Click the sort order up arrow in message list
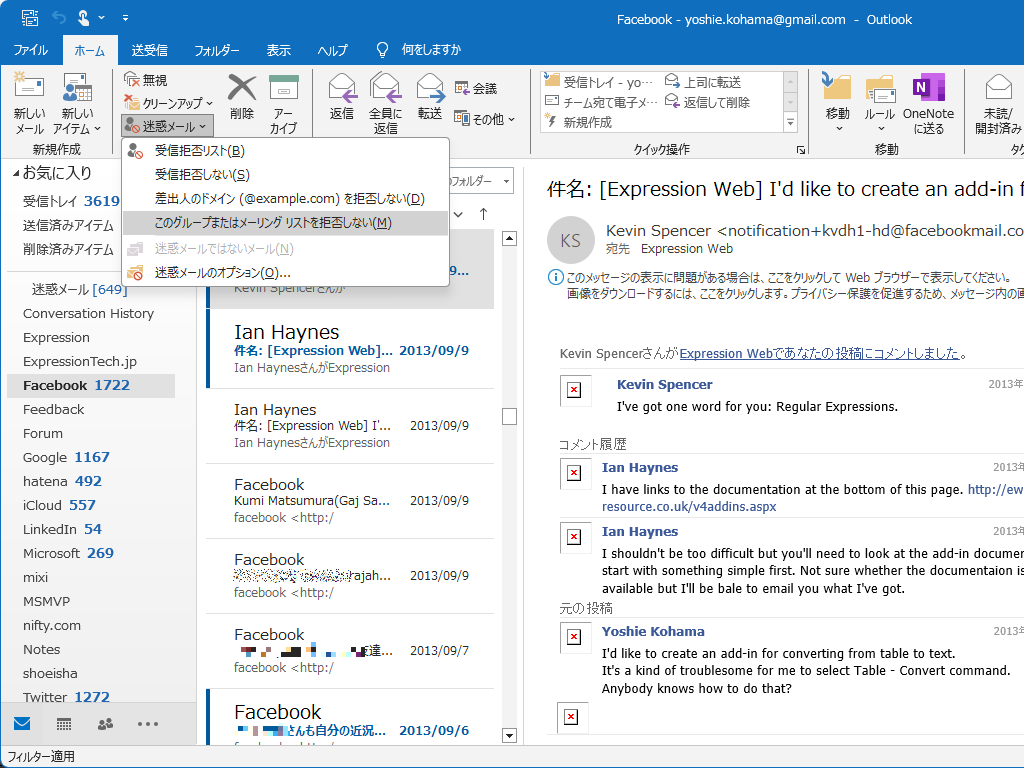The image size is (1024, 768). (x=483, y=214)
